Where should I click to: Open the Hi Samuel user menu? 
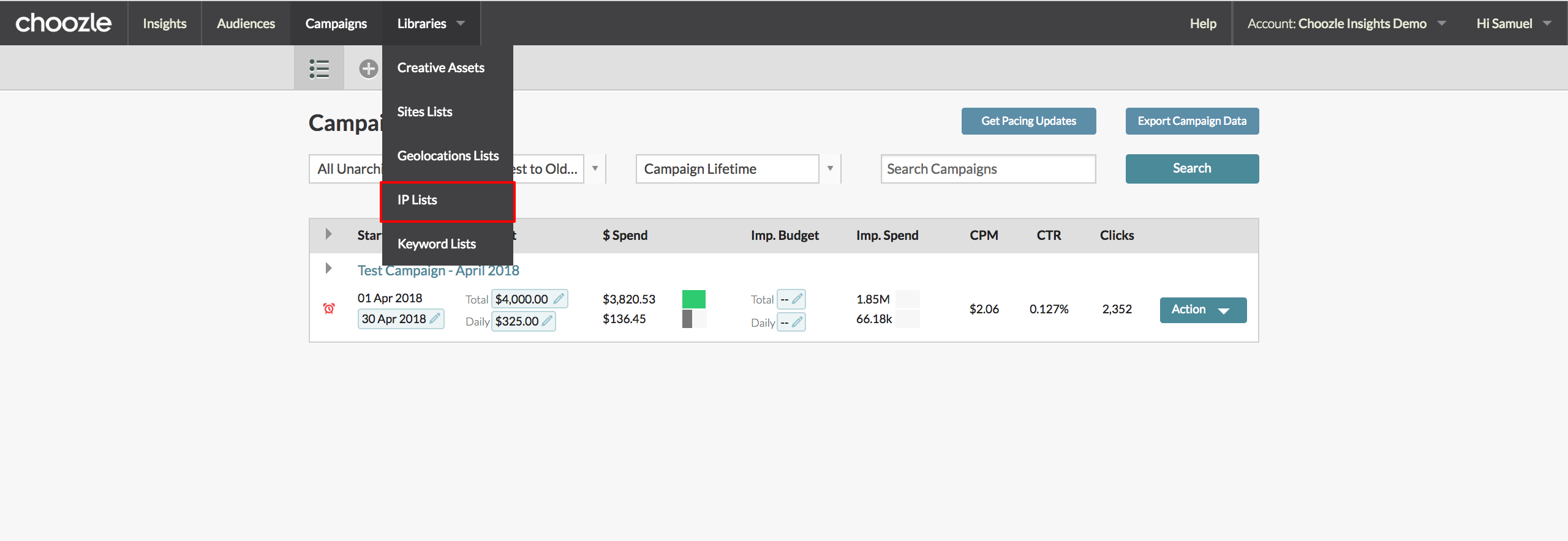click(1513, 23)
